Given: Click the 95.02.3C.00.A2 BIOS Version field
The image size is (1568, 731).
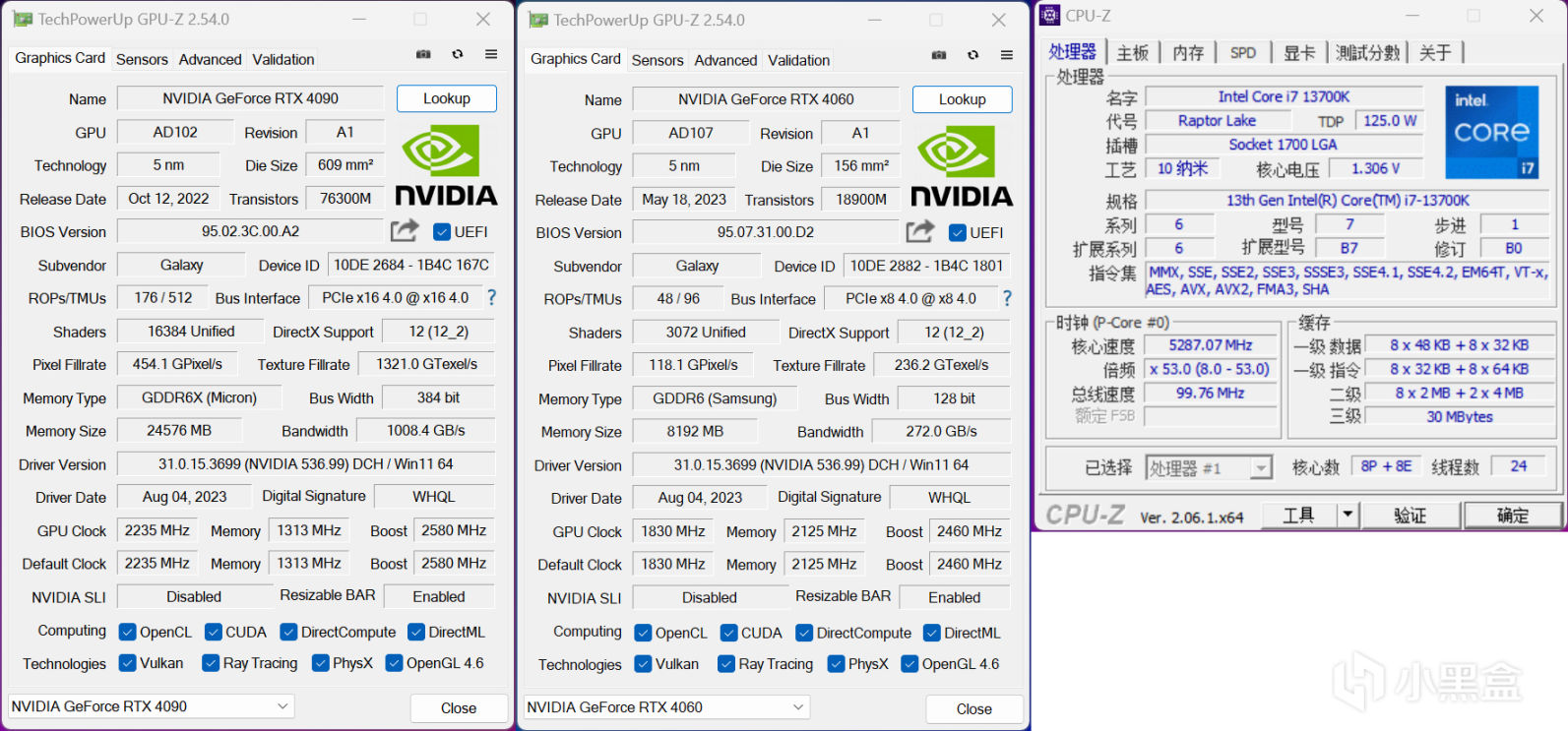Looking at the screenshot, I should pyautogui.click(x=250, y=231).
